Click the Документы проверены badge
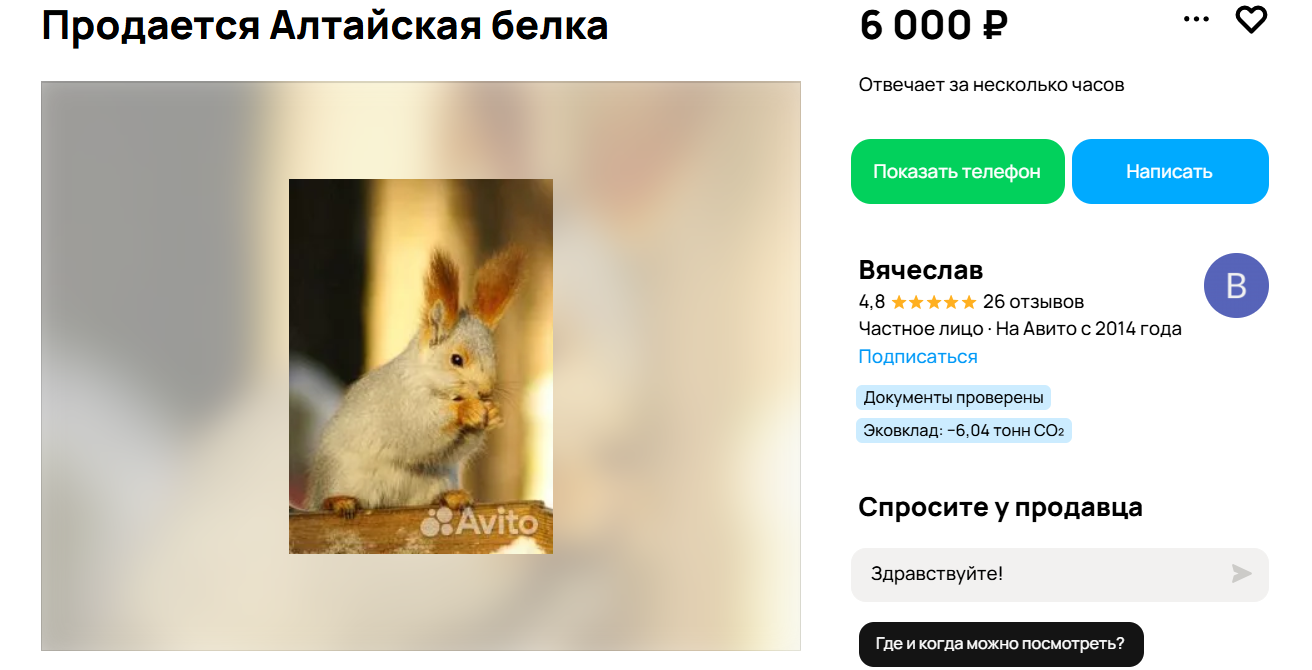Viewport: 1312px width, 670px height. coord(953,398)
